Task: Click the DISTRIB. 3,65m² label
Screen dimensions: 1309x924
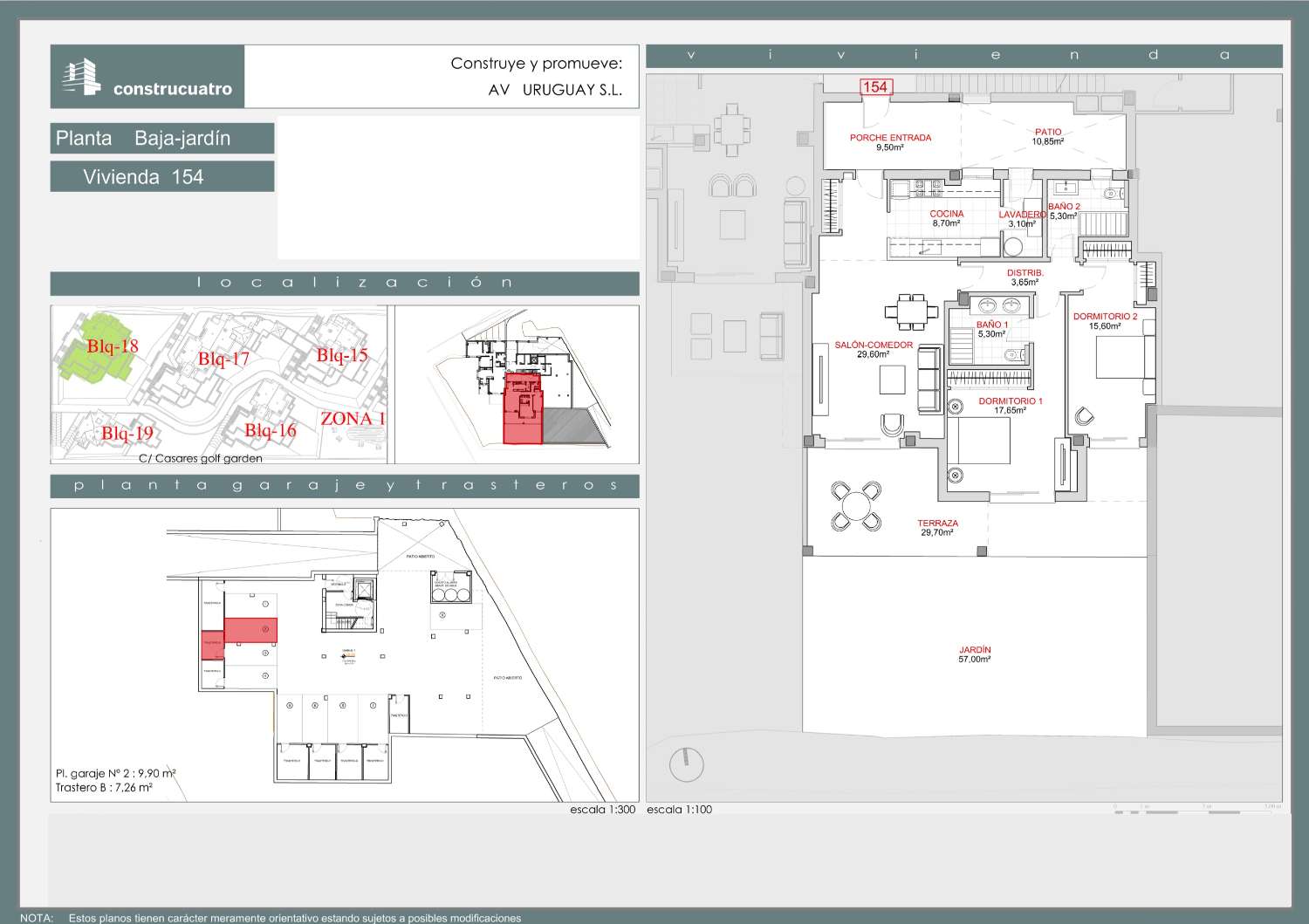Action: (1025, 277)
